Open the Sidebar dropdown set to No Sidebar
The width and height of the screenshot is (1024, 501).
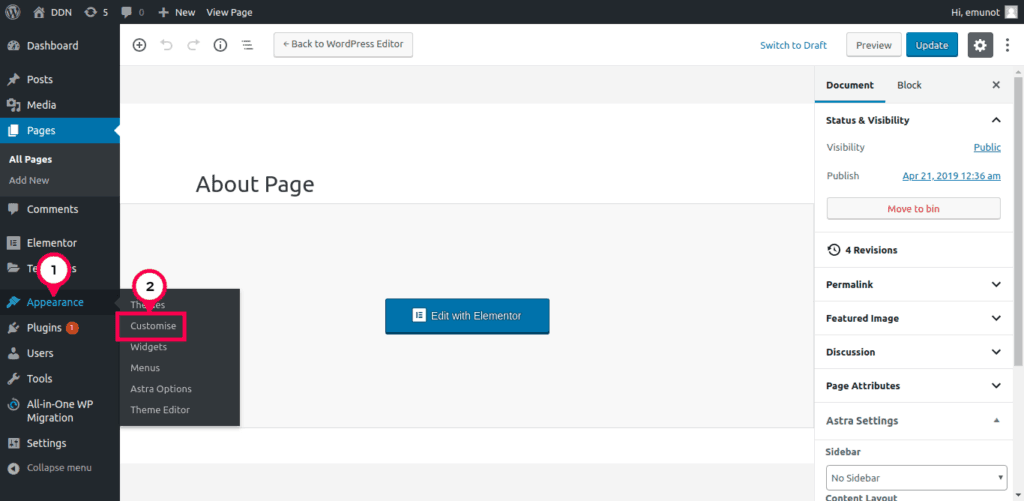(916, 477)
